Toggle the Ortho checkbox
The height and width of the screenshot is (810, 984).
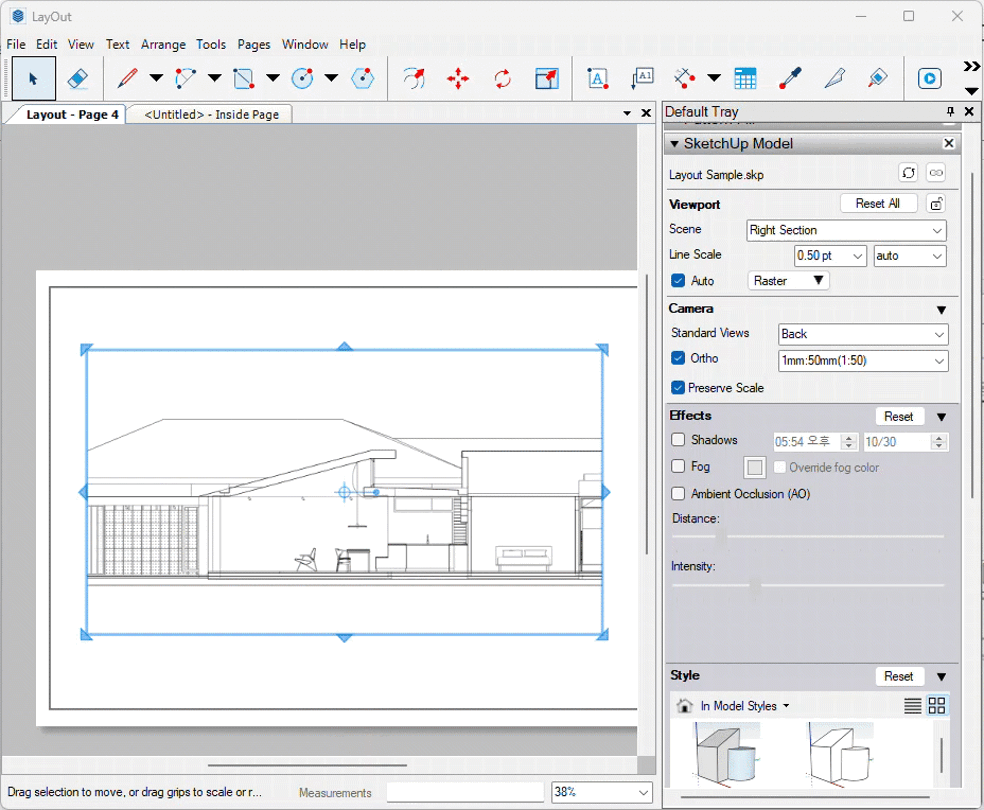[x=678, y=358]
